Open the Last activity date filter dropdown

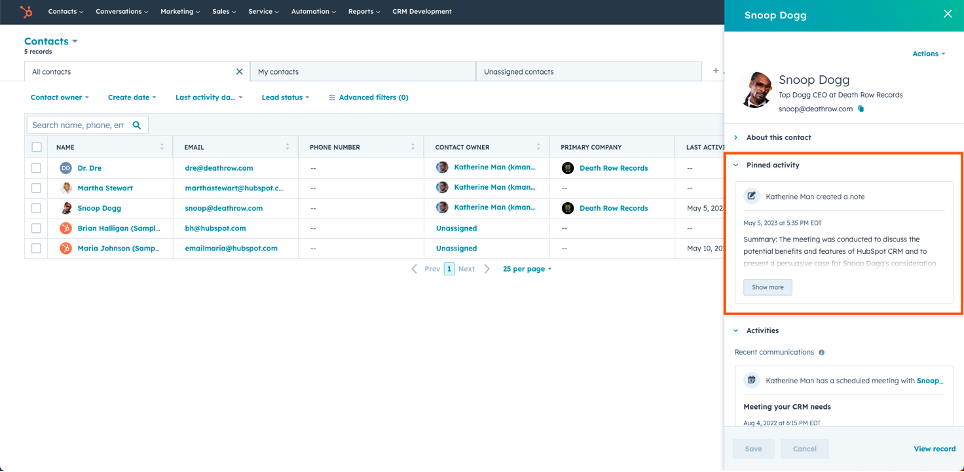(x=209, y=98)
